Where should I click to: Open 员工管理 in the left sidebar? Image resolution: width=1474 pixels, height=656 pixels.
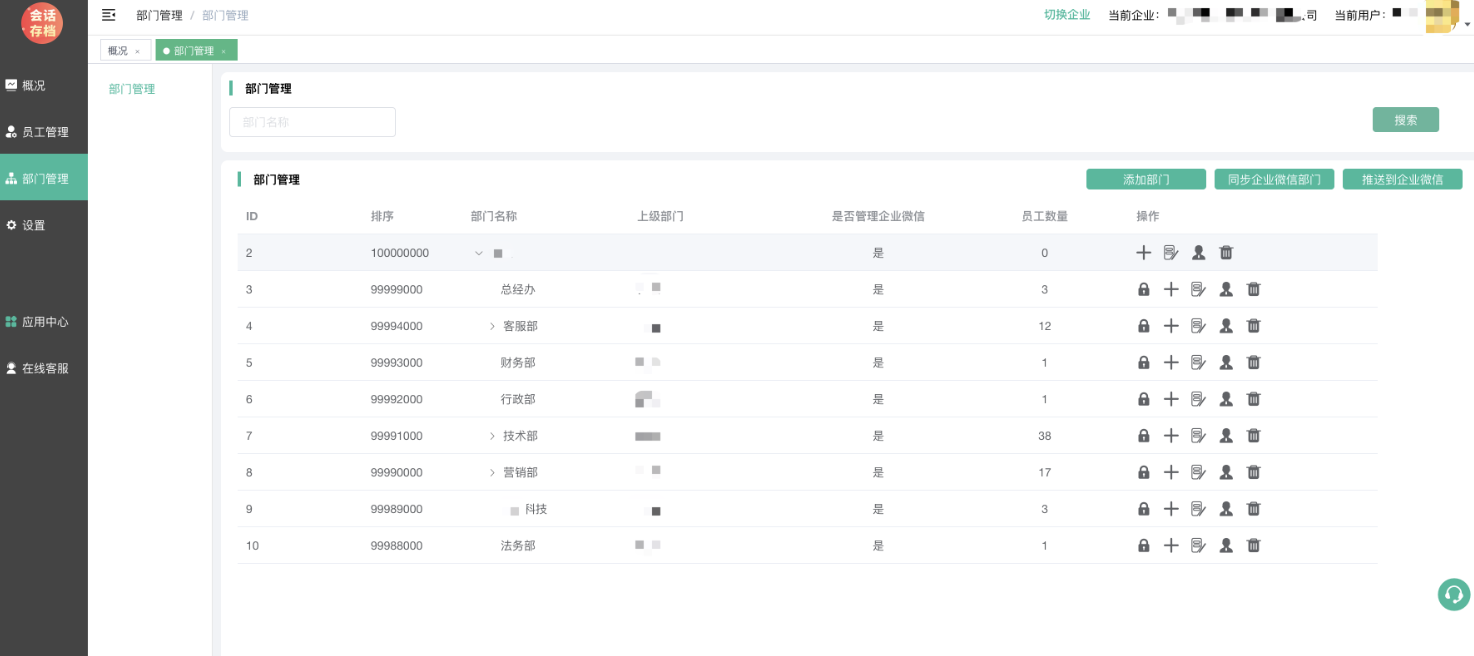click(x=44, y=132)
